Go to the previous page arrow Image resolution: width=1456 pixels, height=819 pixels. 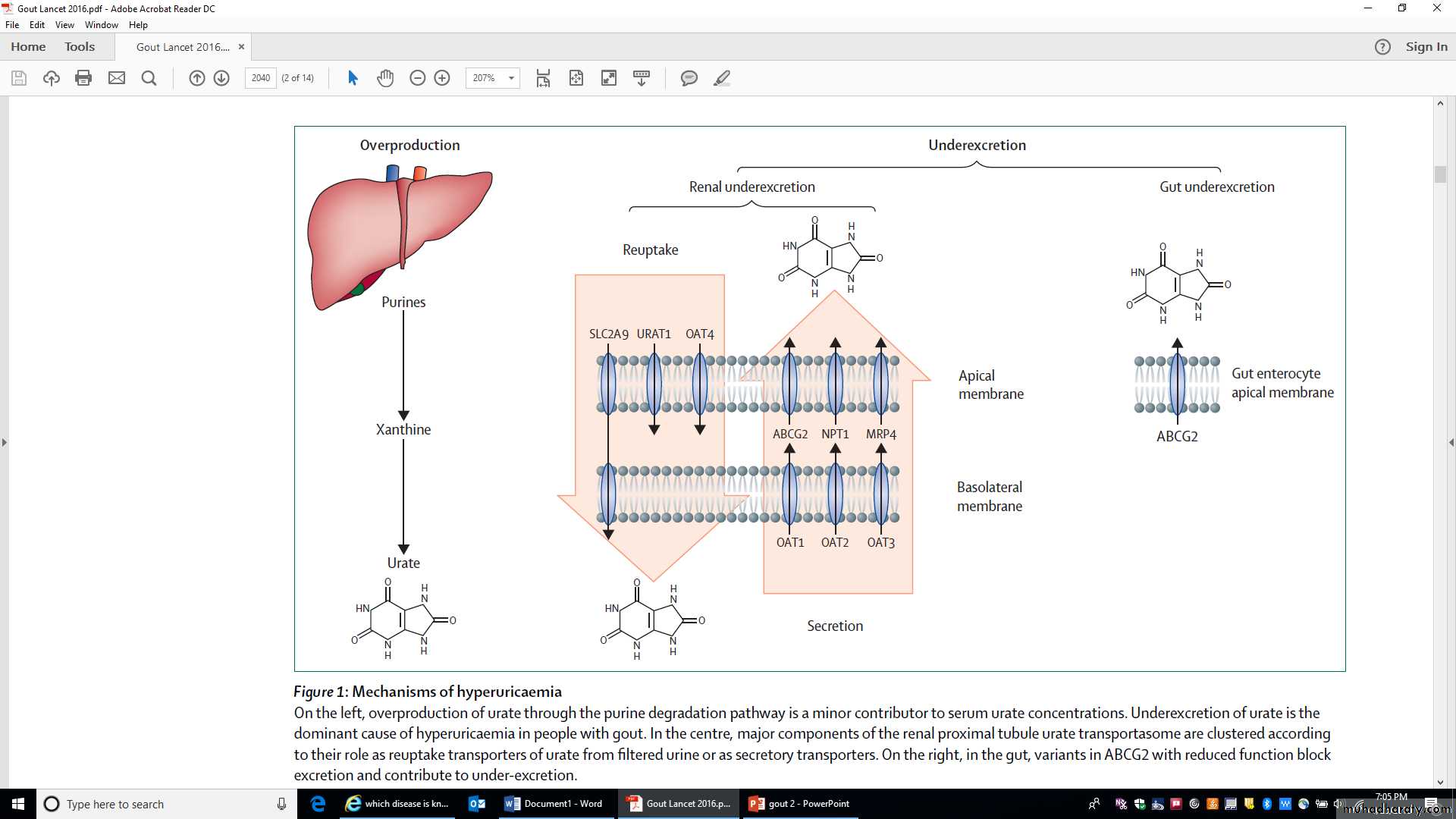197,78
